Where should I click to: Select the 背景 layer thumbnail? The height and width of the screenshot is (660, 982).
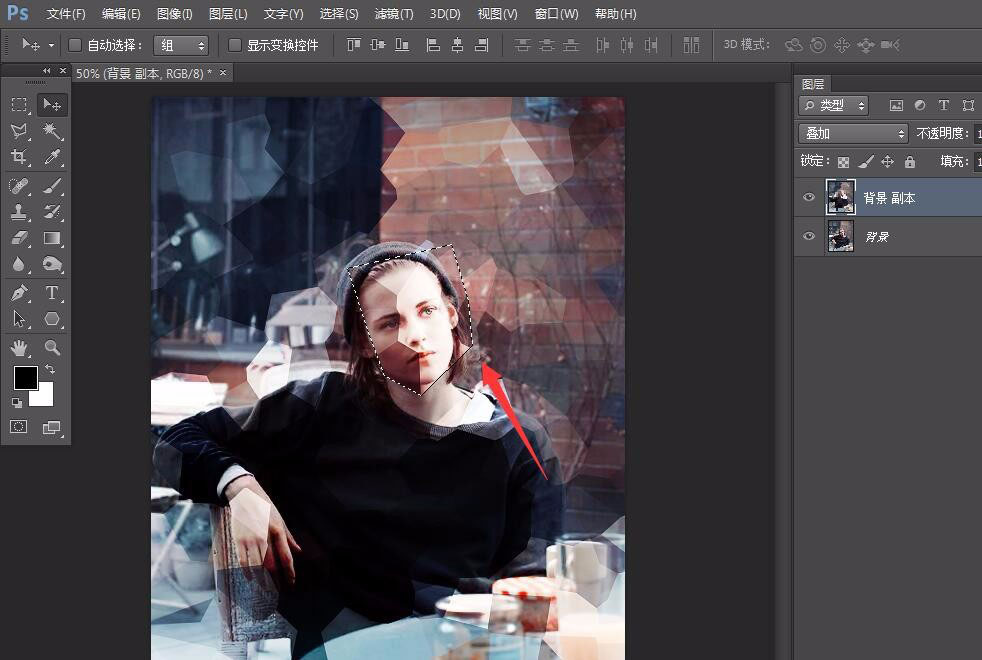pyautogui.click(x=841, y=237)
